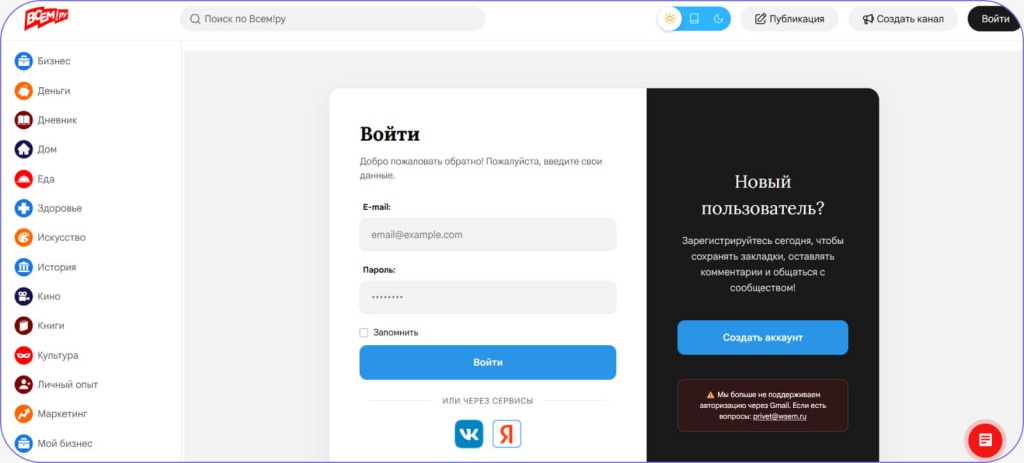Open the Личный опыт category label
The height and width of the screenshot is (463, 1024).
67,385
